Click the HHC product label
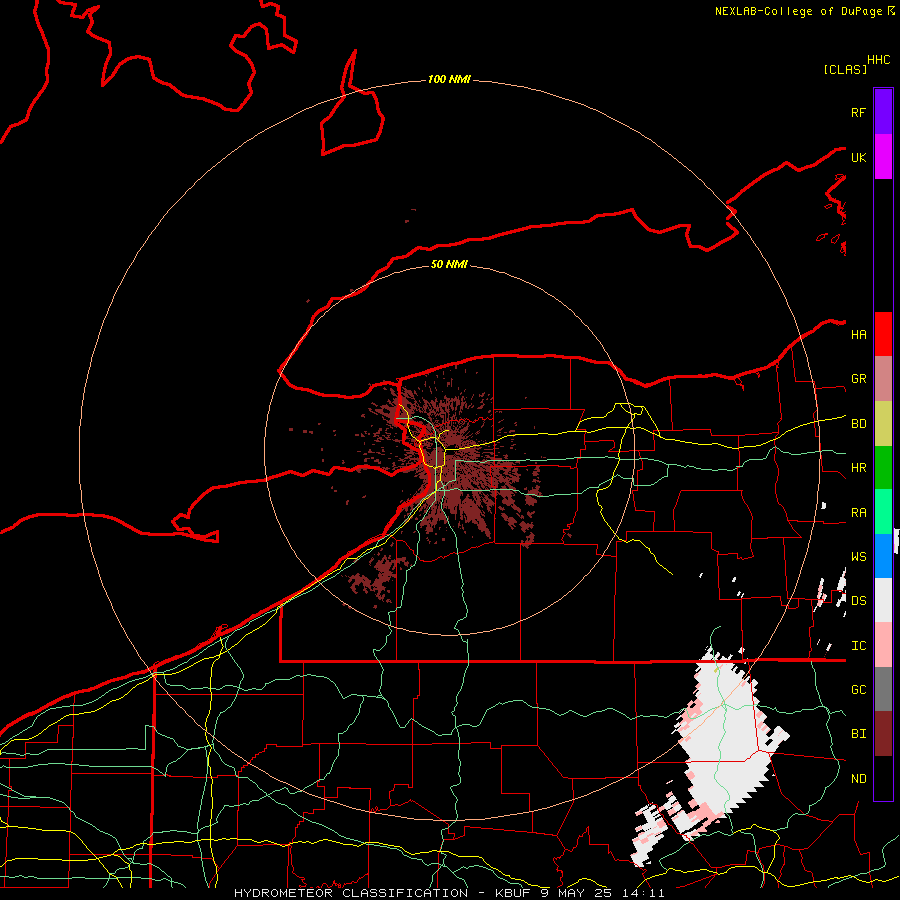 [878, 60]
